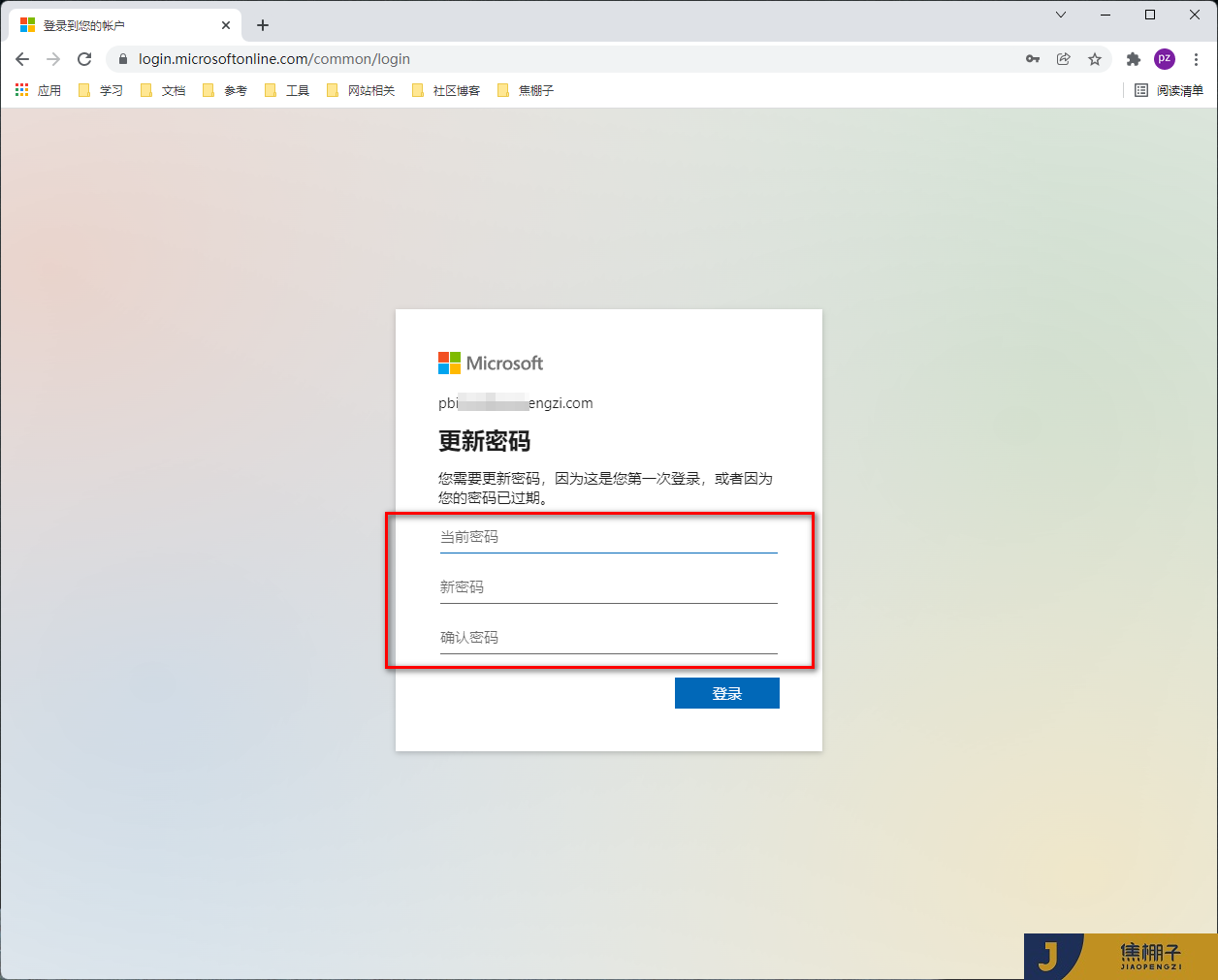
Task: Click the browser Back arrow
Action: tap(22, 59)
